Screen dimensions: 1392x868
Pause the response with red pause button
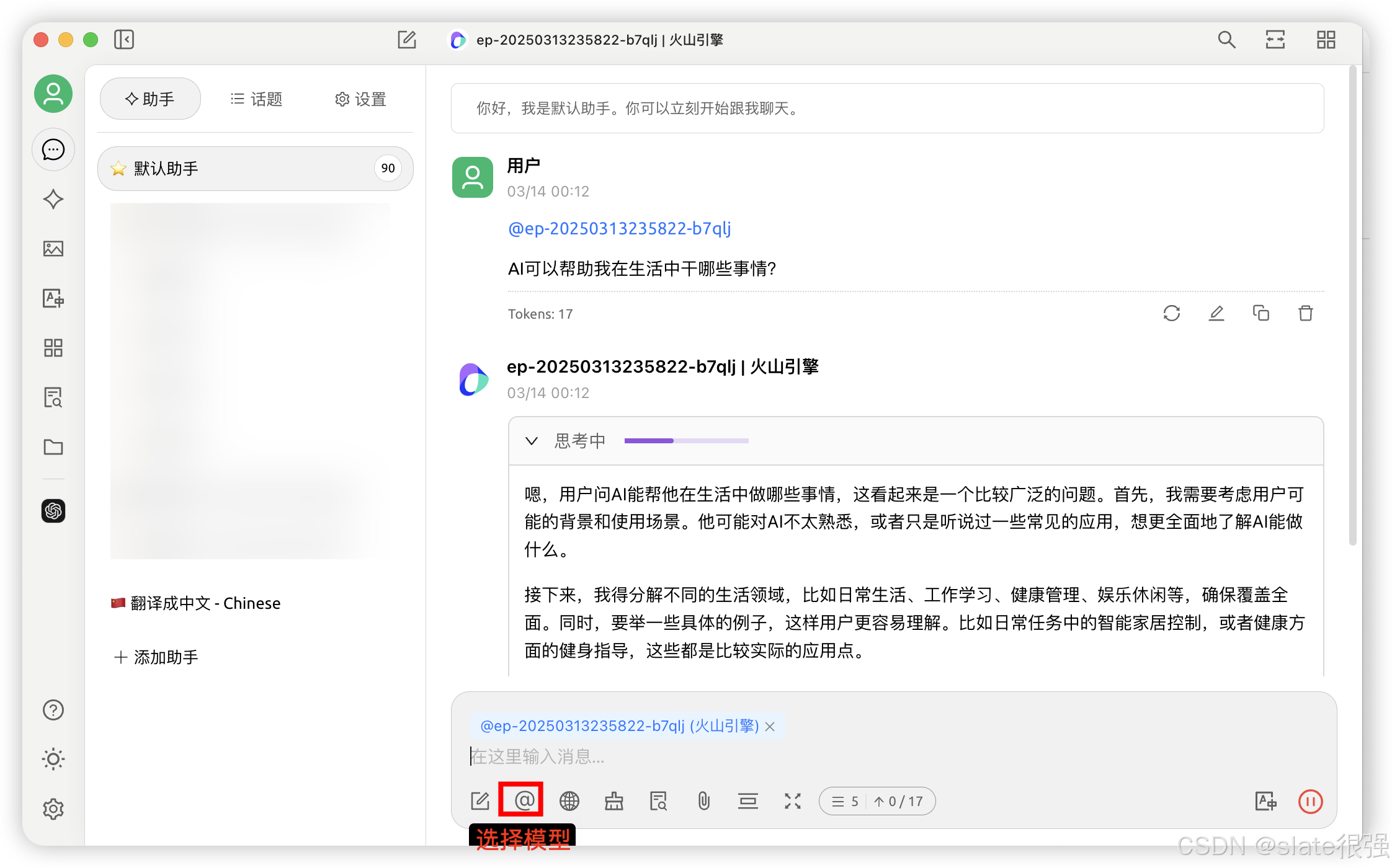click(1310, 801)
